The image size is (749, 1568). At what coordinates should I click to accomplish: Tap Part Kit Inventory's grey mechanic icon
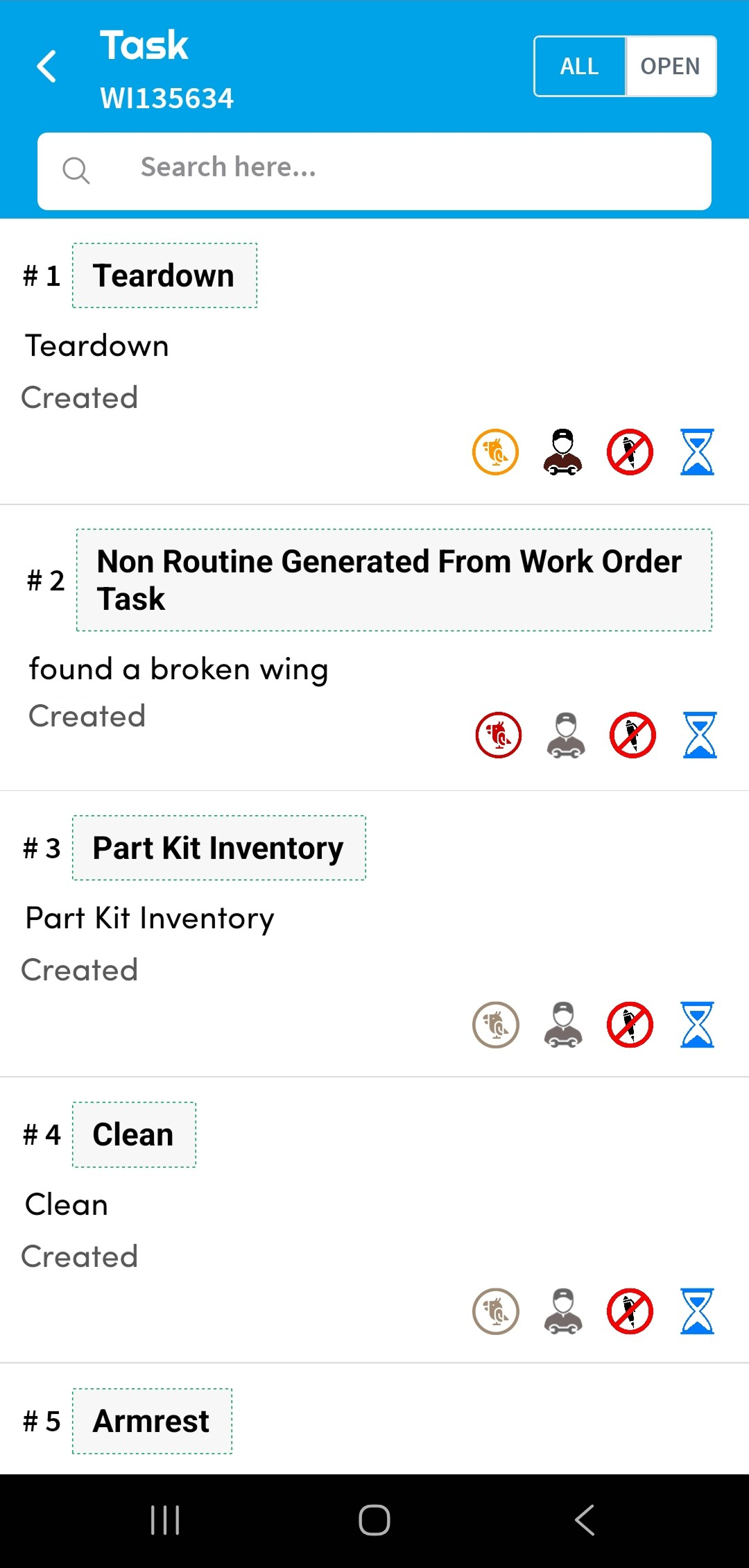(562, 1025)
